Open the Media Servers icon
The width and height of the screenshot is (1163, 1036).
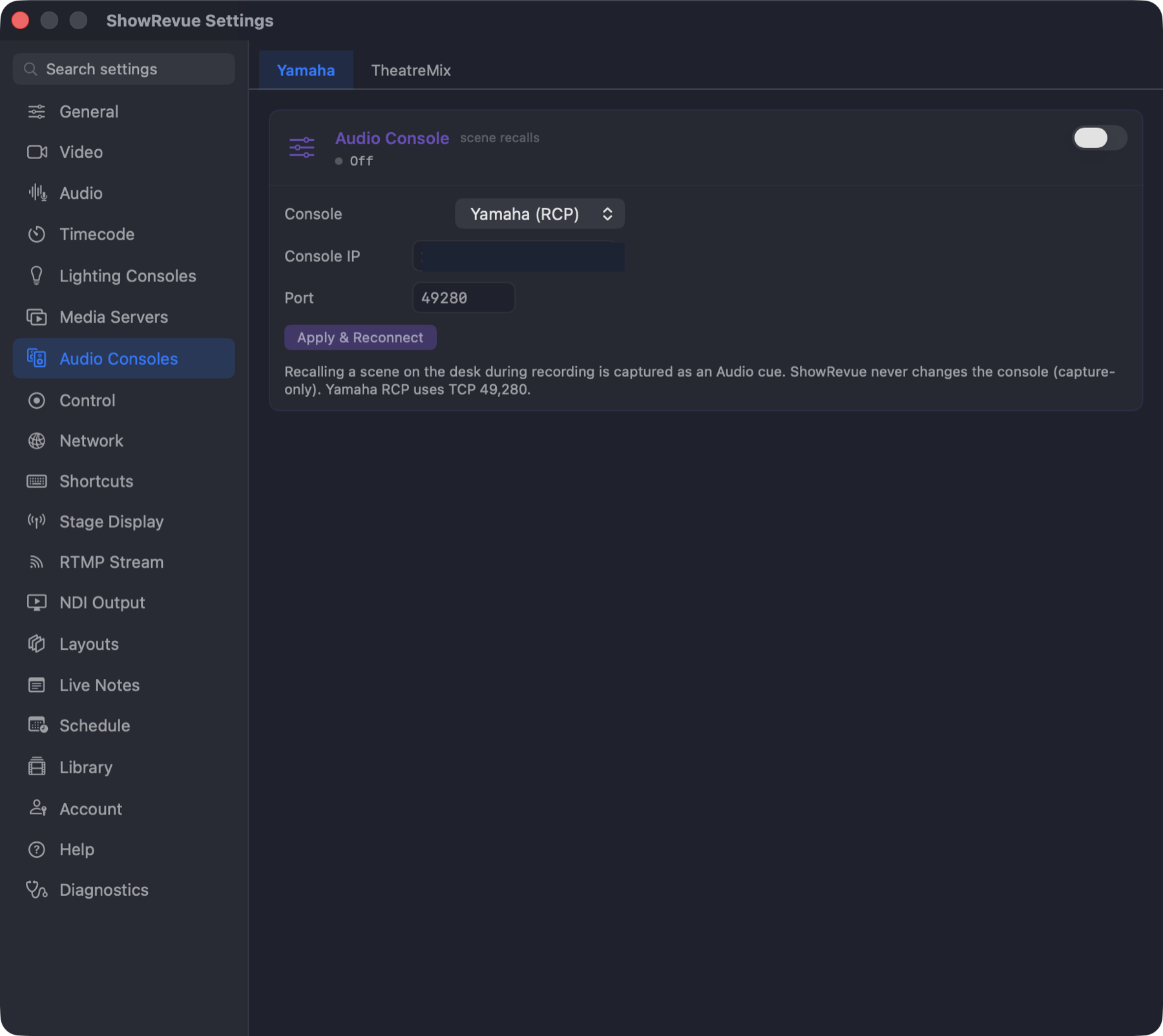tap(37, 317)
